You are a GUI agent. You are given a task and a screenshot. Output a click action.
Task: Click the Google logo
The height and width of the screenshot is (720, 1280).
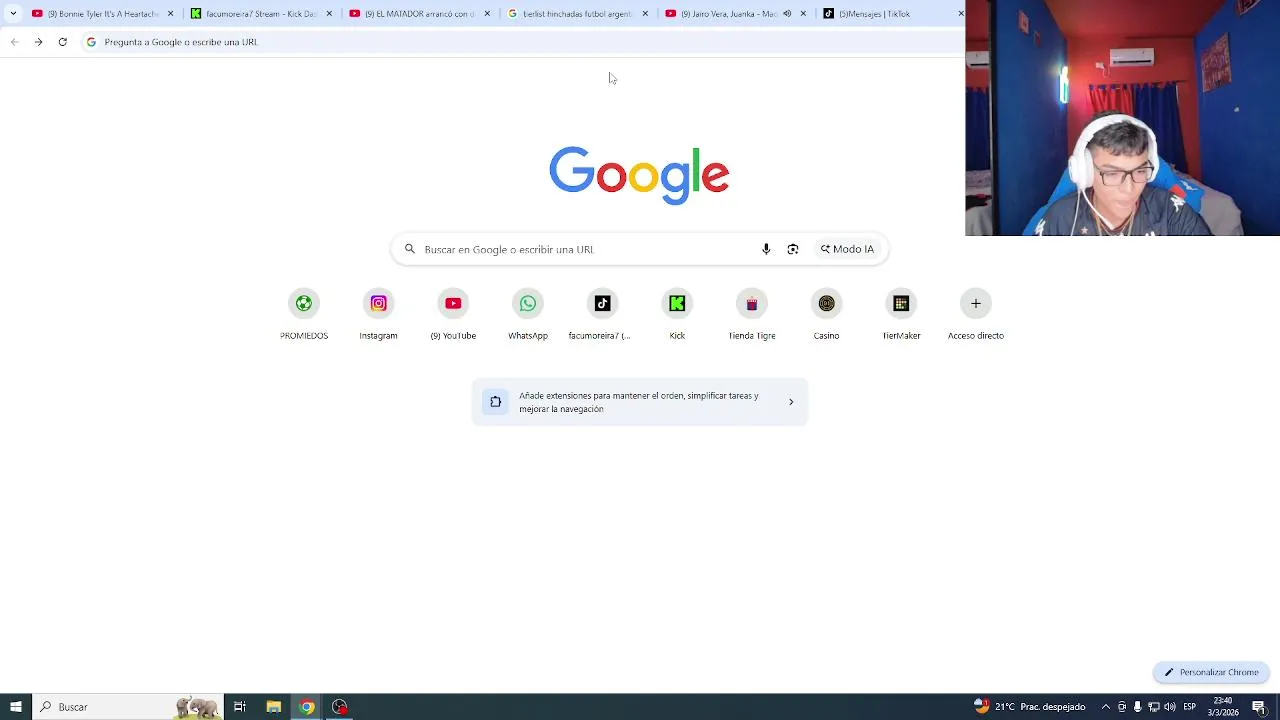pyautogui.click(x=639, y=176)
